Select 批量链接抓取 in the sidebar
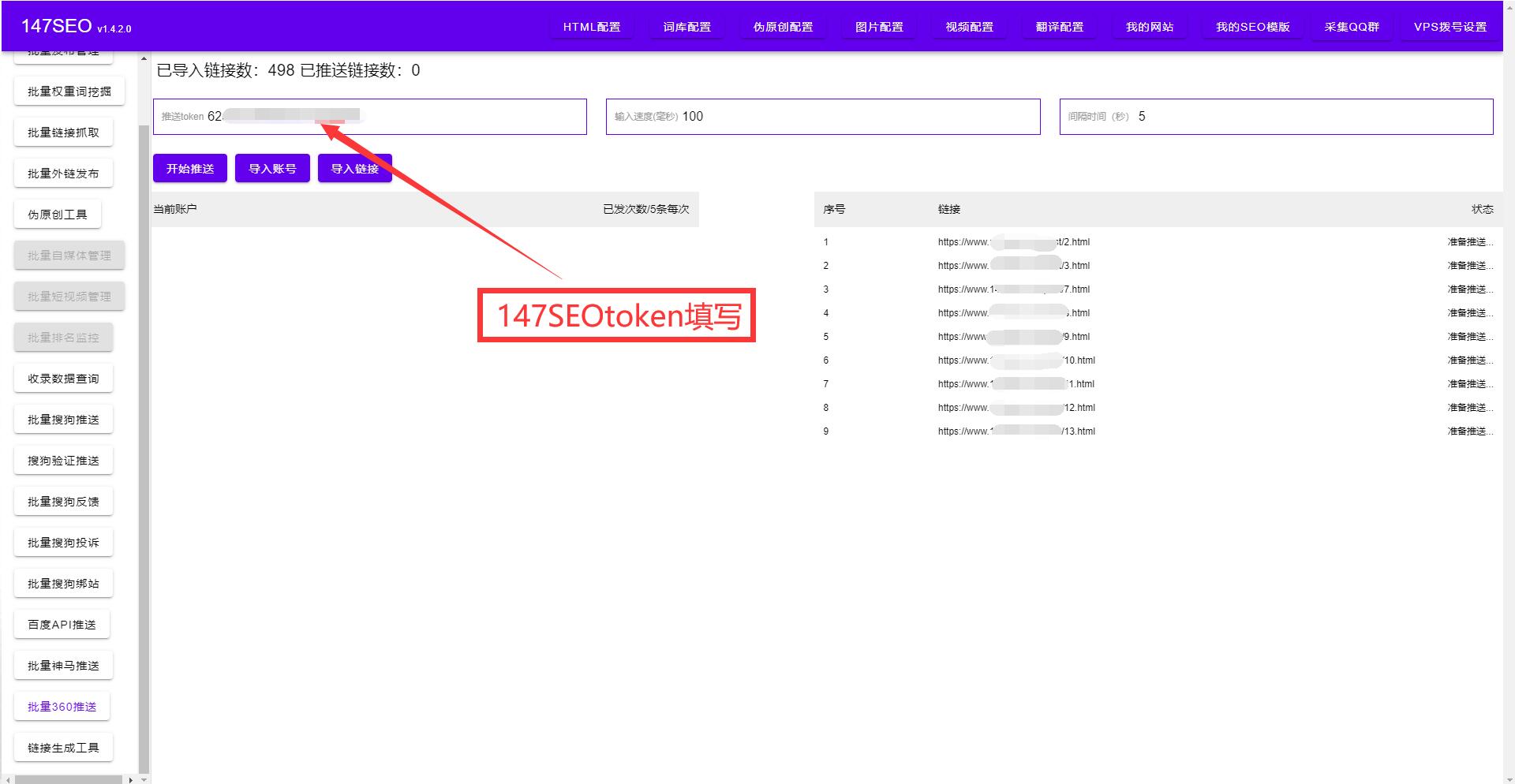1515x784 pixels. pos(63,133)
